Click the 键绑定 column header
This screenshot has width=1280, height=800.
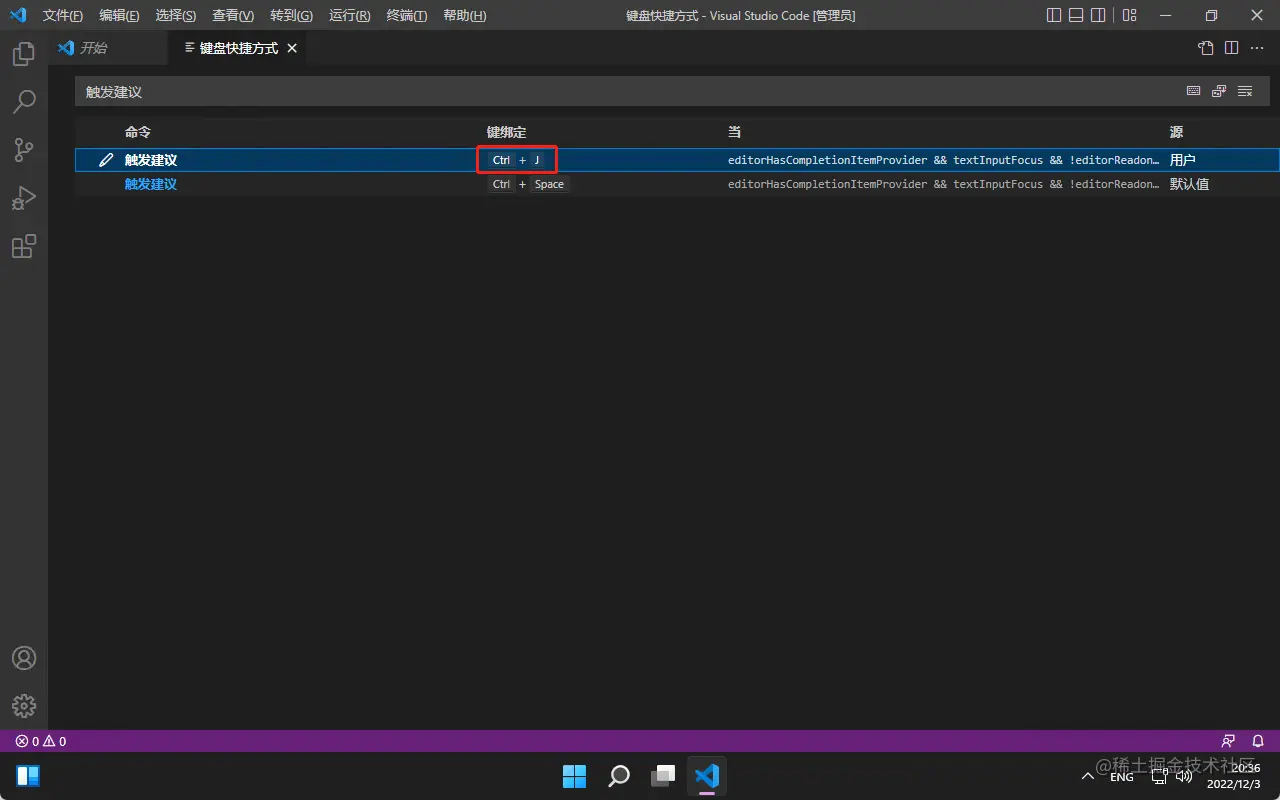[506, 132]
